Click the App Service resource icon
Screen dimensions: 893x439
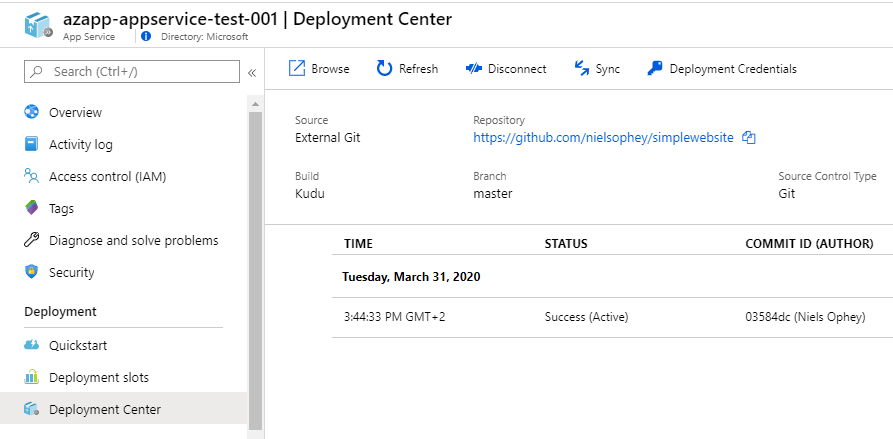(x=38, y=26)
